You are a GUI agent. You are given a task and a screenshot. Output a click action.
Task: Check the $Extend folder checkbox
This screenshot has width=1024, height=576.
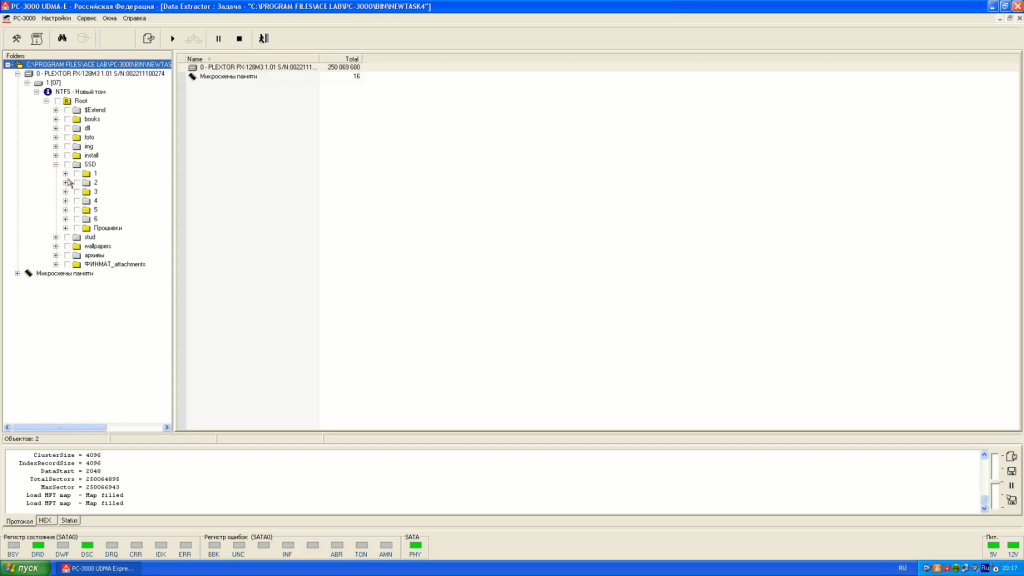click(67, 110)
